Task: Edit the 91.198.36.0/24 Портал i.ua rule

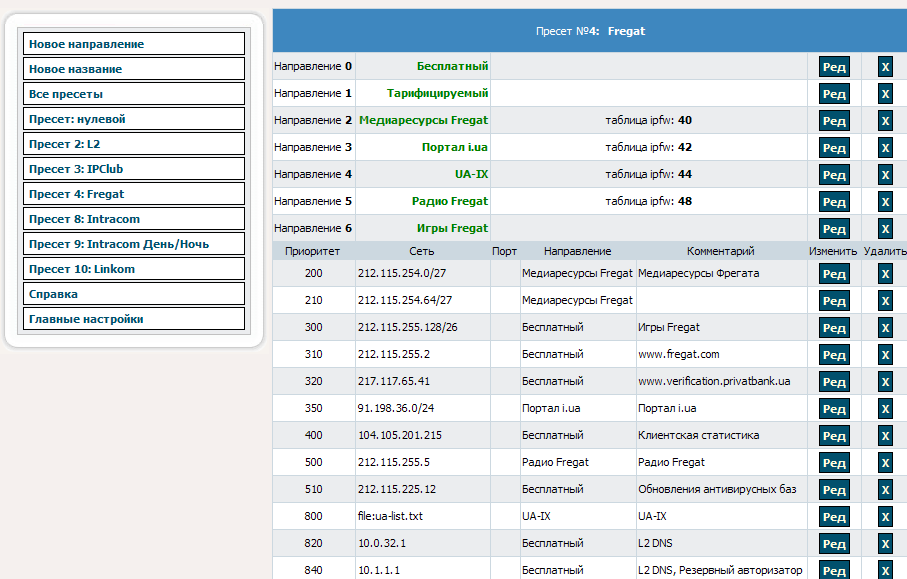Action: (834, 409)
